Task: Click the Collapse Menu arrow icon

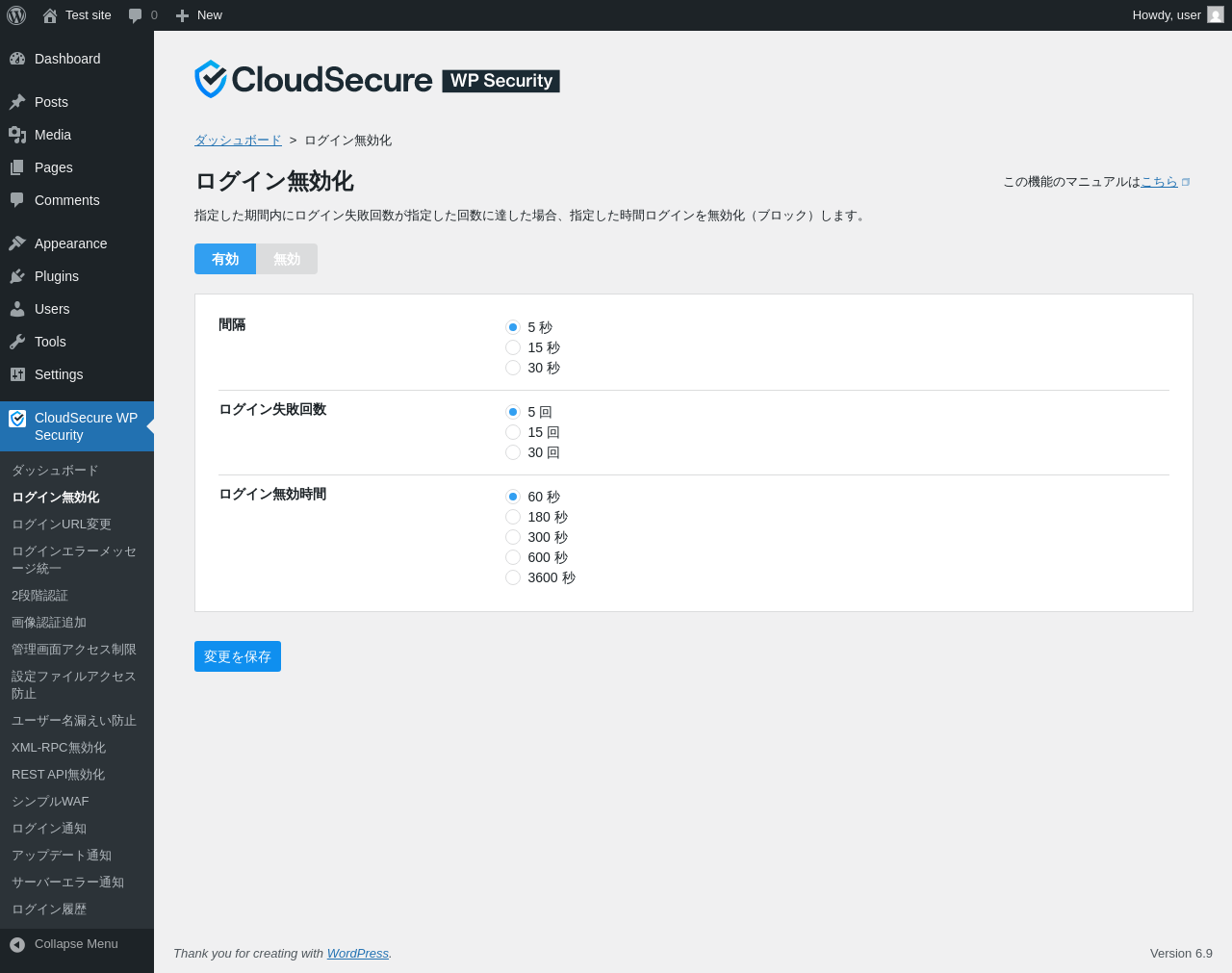Action: click(x=17, y=945)
